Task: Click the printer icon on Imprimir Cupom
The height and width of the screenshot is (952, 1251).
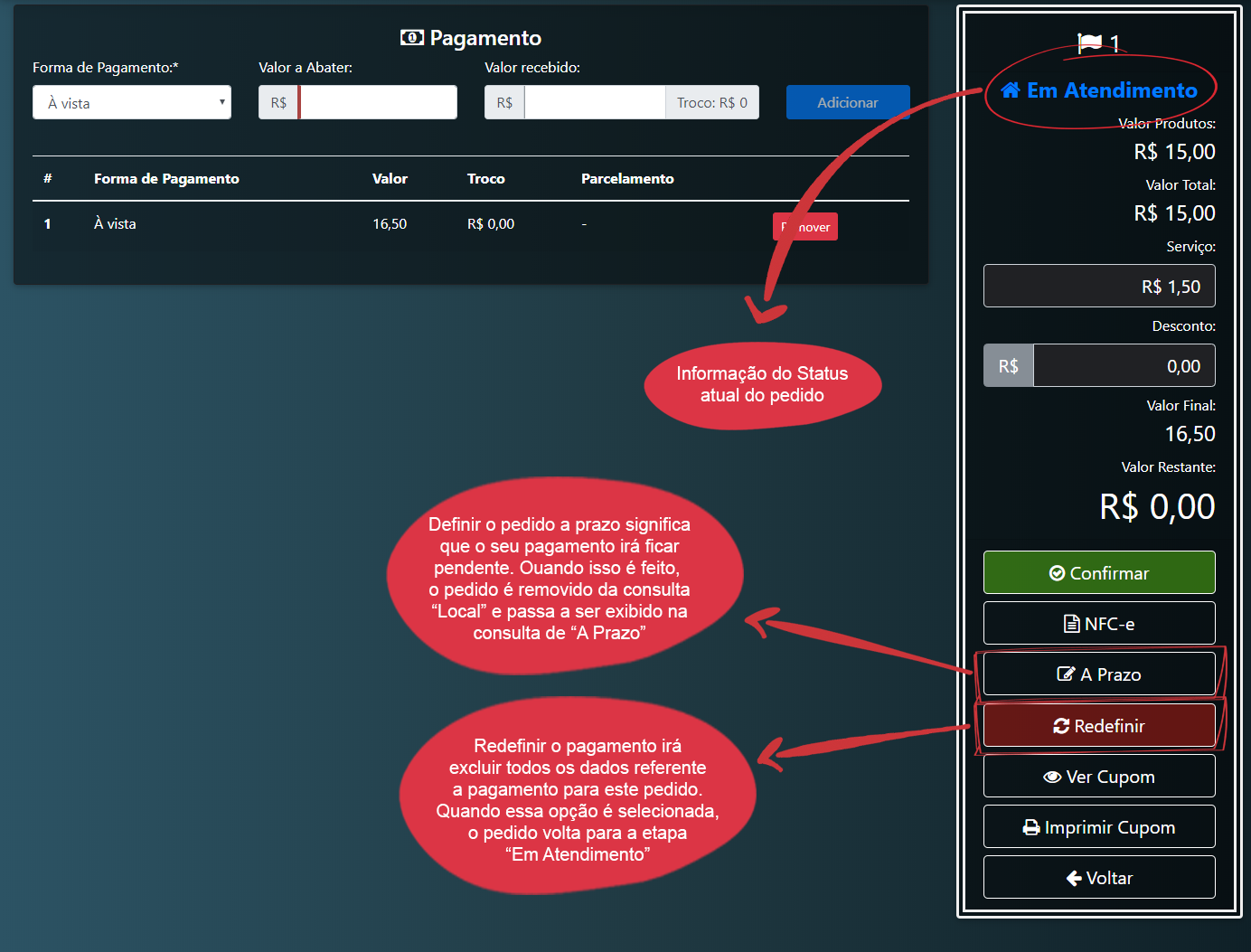Action: pyautogui.click(x=1031, y=827)
